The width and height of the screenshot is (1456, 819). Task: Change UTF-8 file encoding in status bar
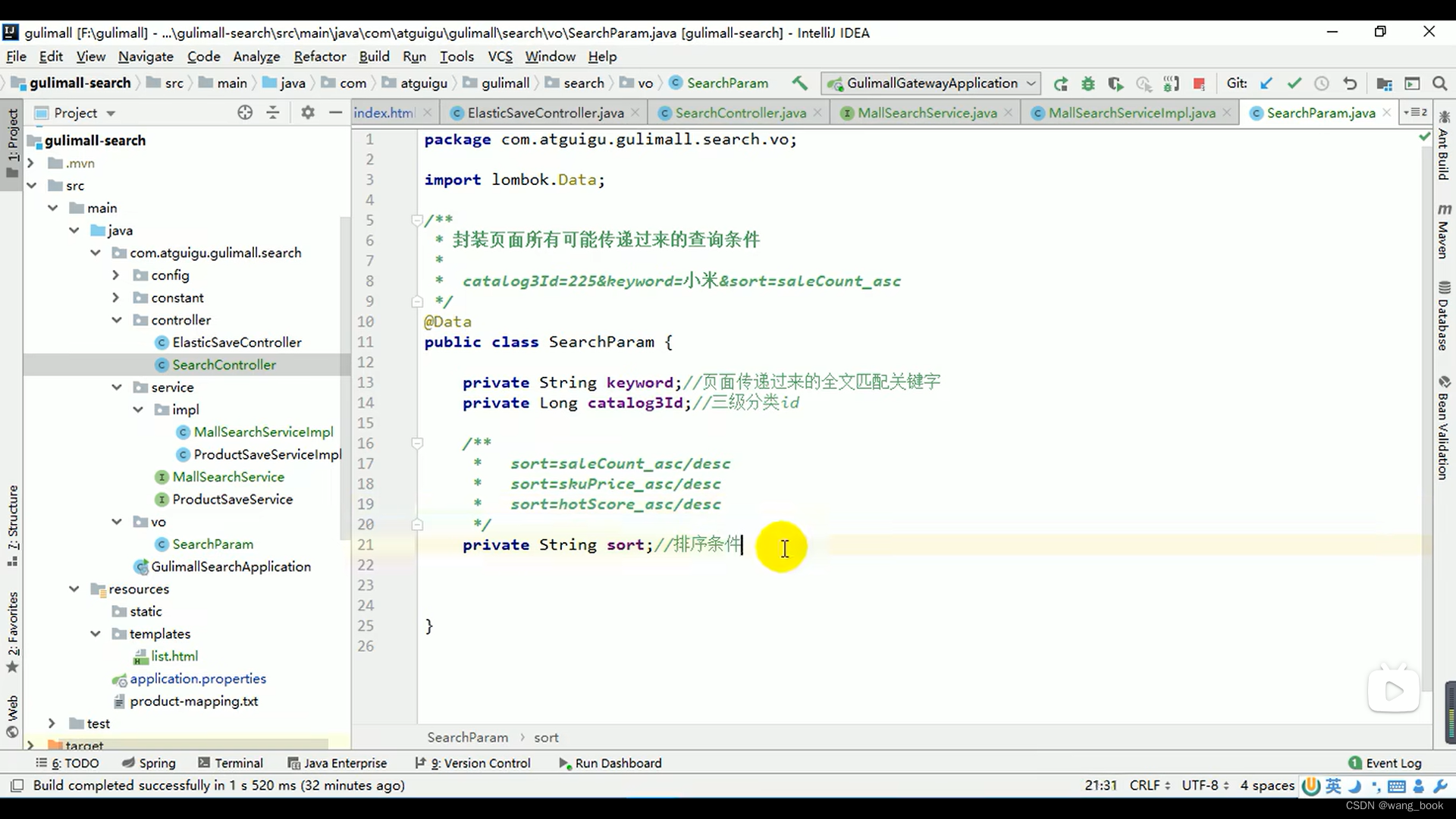click(1205, 786)
